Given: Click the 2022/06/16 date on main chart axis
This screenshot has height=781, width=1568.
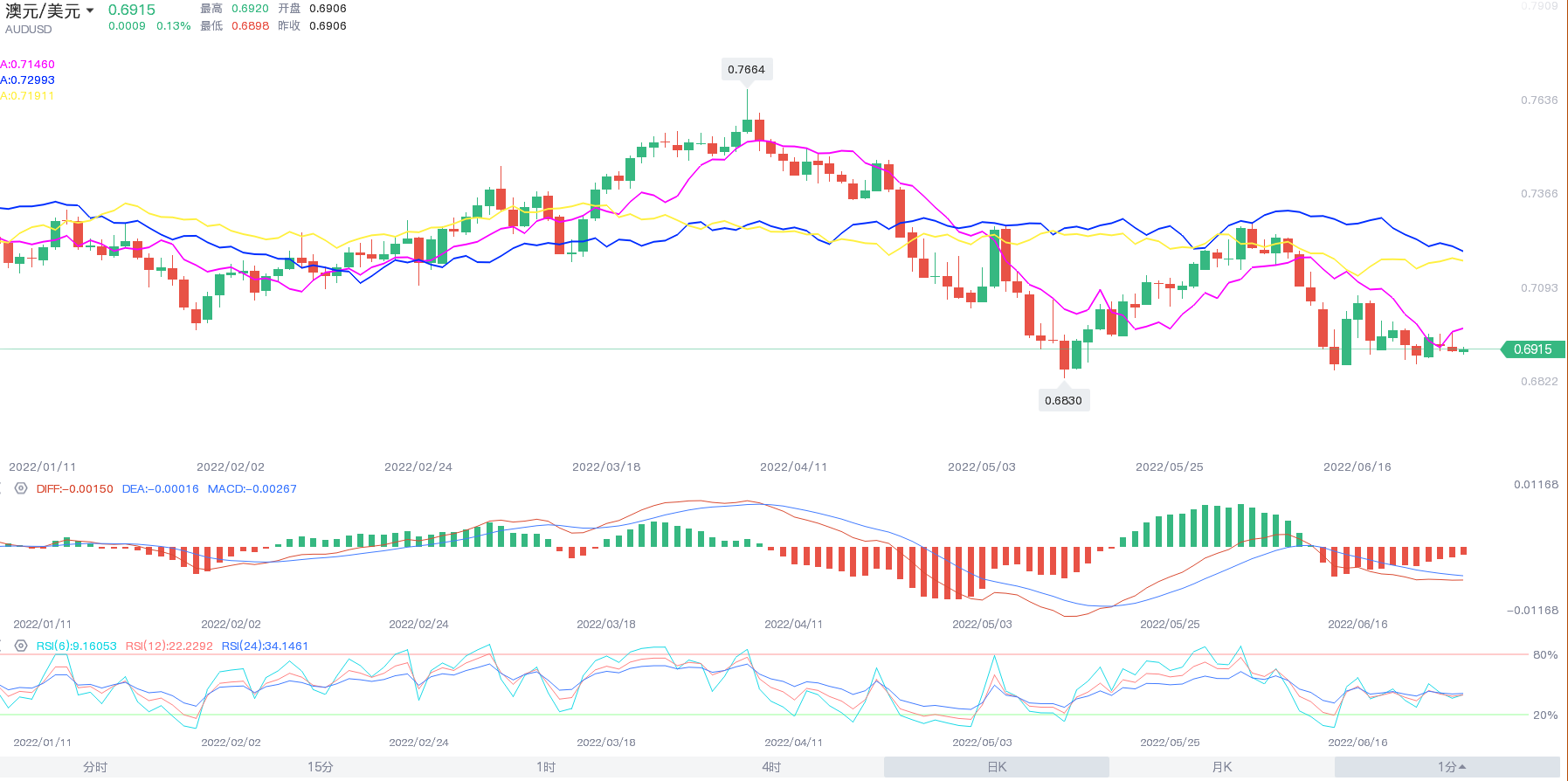Looking at the screenshot, I should [x=1357, y=467].
